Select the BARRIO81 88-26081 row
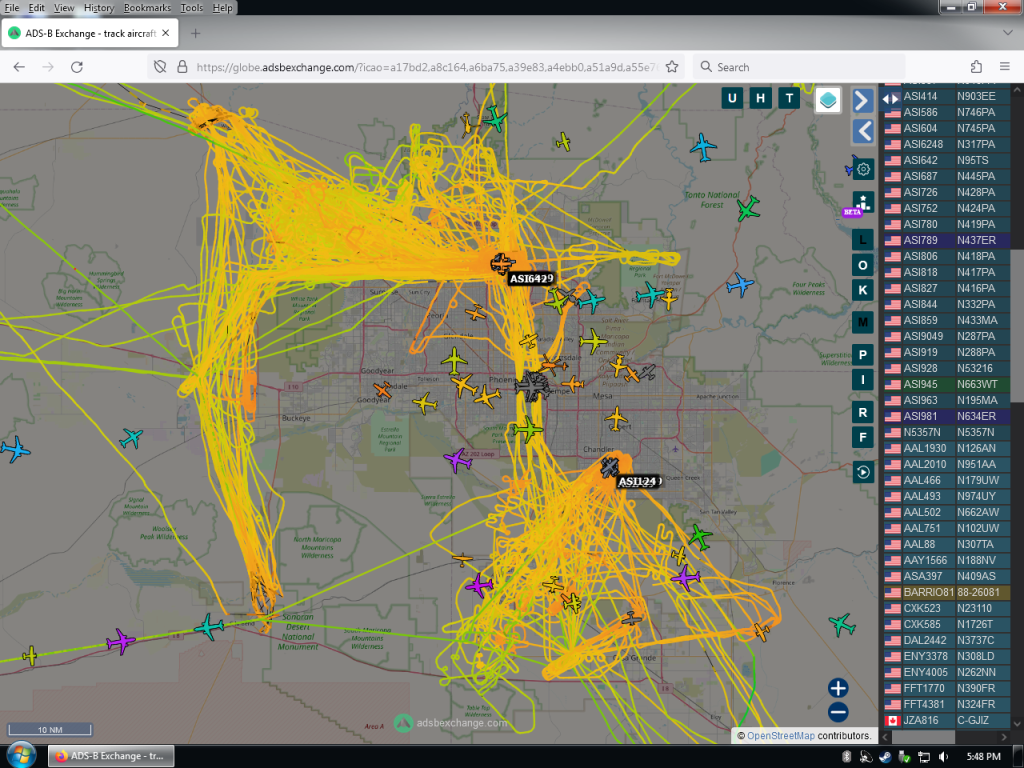 [947, 592]
